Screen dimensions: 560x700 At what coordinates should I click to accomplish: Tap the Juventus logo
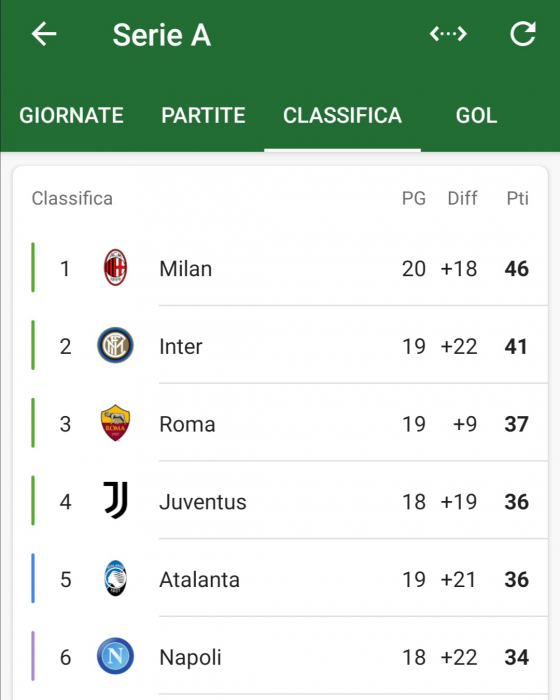tap(116, 500)
